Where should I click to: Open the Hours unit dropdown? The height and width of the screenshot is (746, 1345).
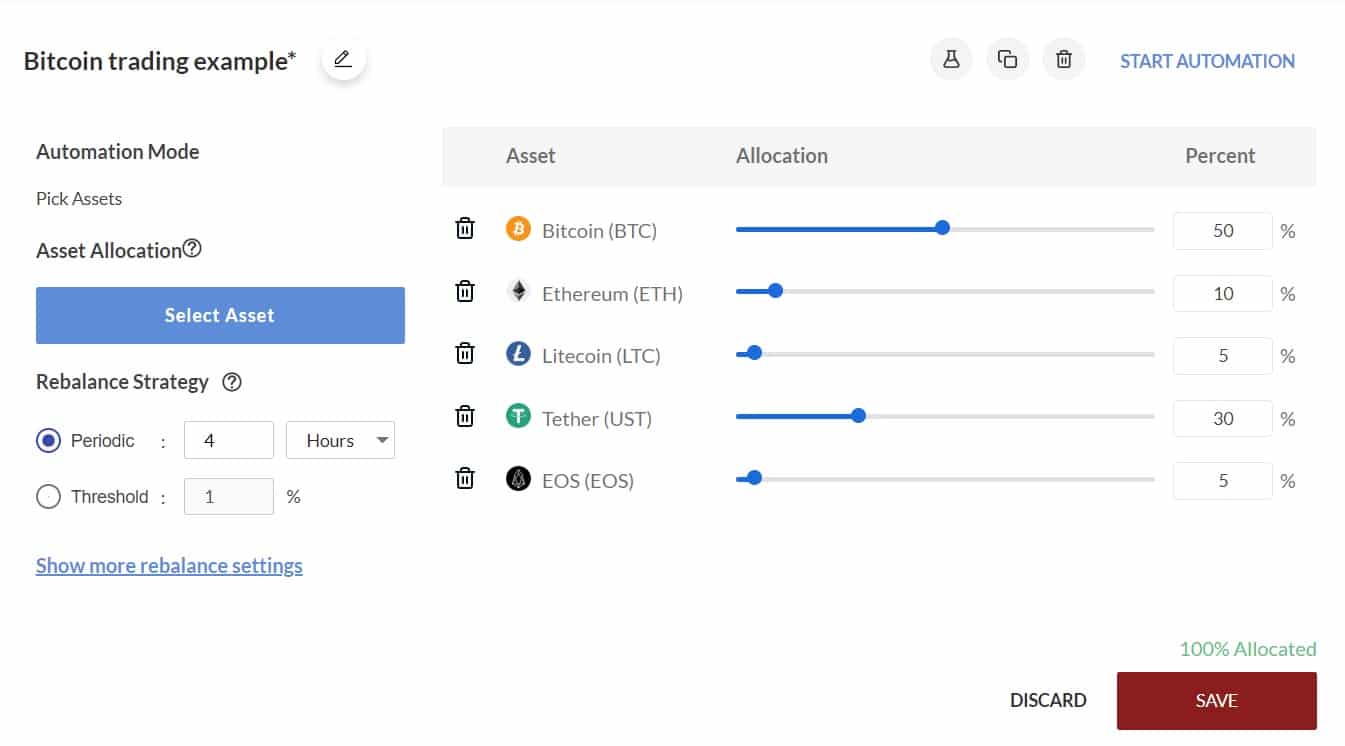pos(340,440)
